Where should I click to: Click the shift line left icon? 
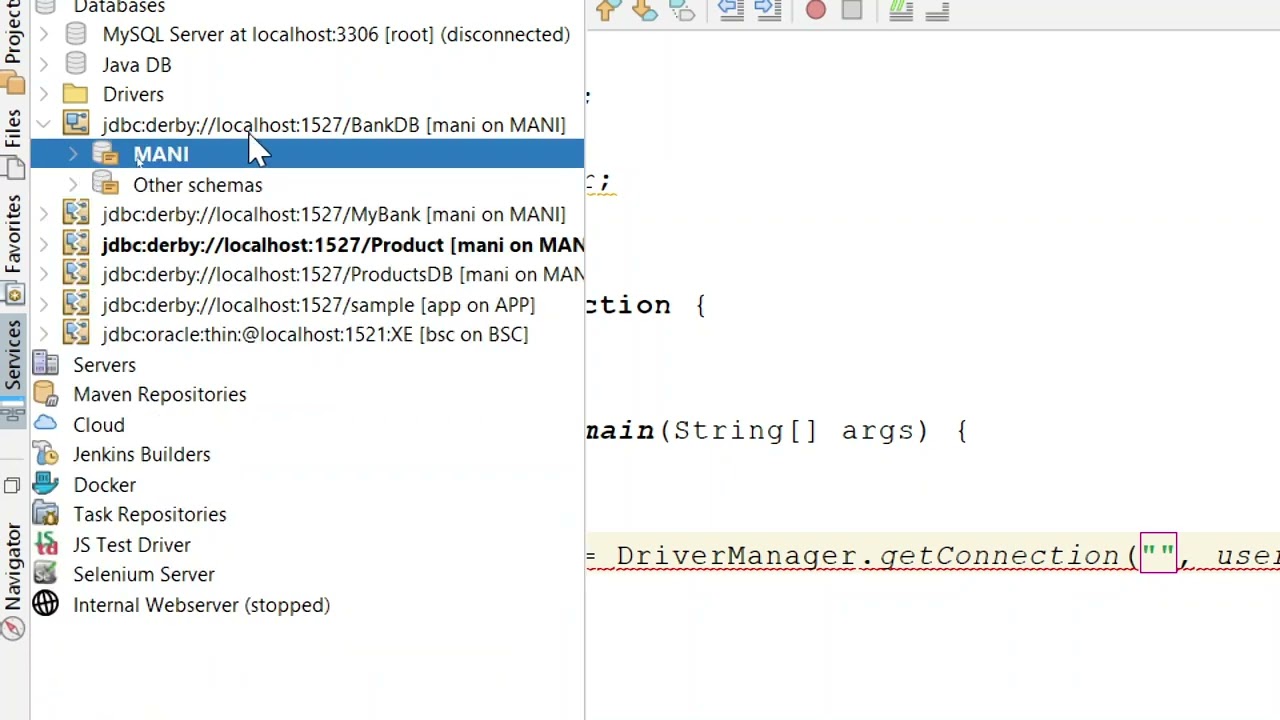pyautogui.click(x=731, y=10)
